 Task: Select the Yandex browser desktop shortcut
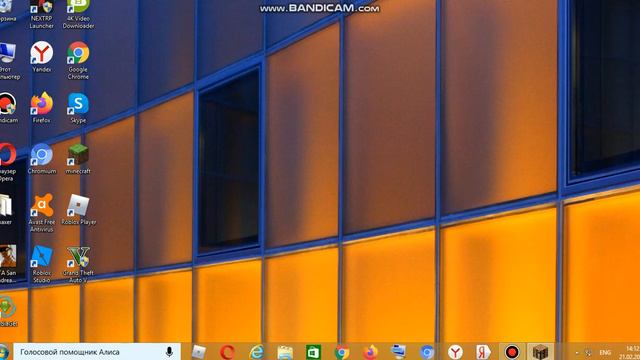42,57
